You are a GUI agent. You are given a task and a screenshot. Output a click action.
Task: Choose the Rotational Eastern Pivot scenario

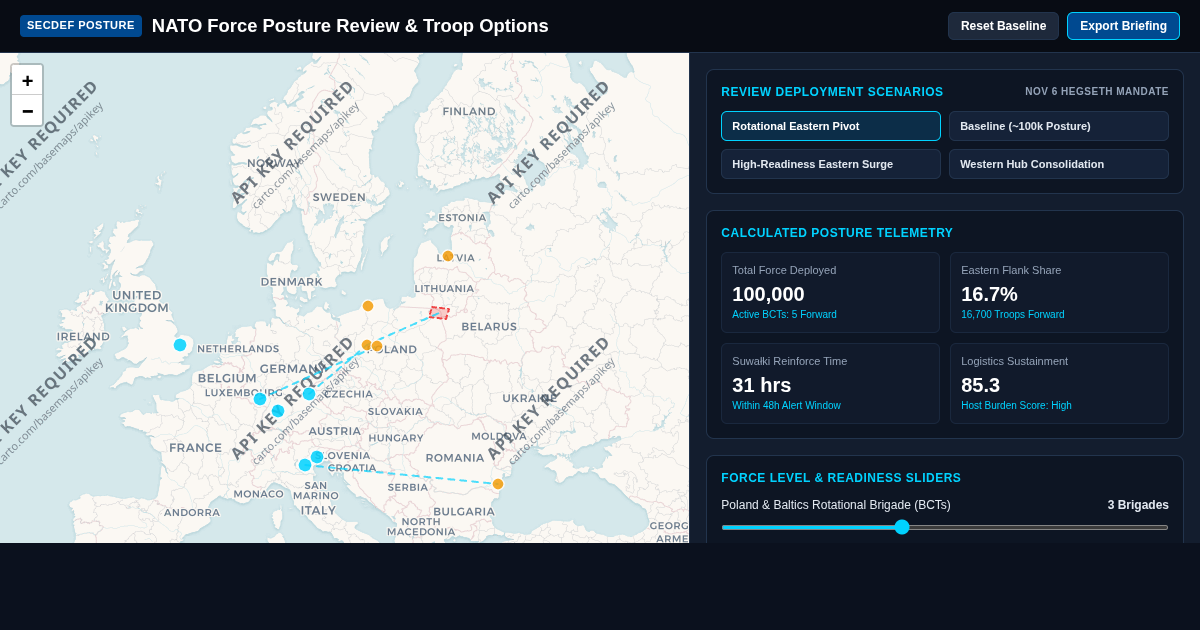831,126
